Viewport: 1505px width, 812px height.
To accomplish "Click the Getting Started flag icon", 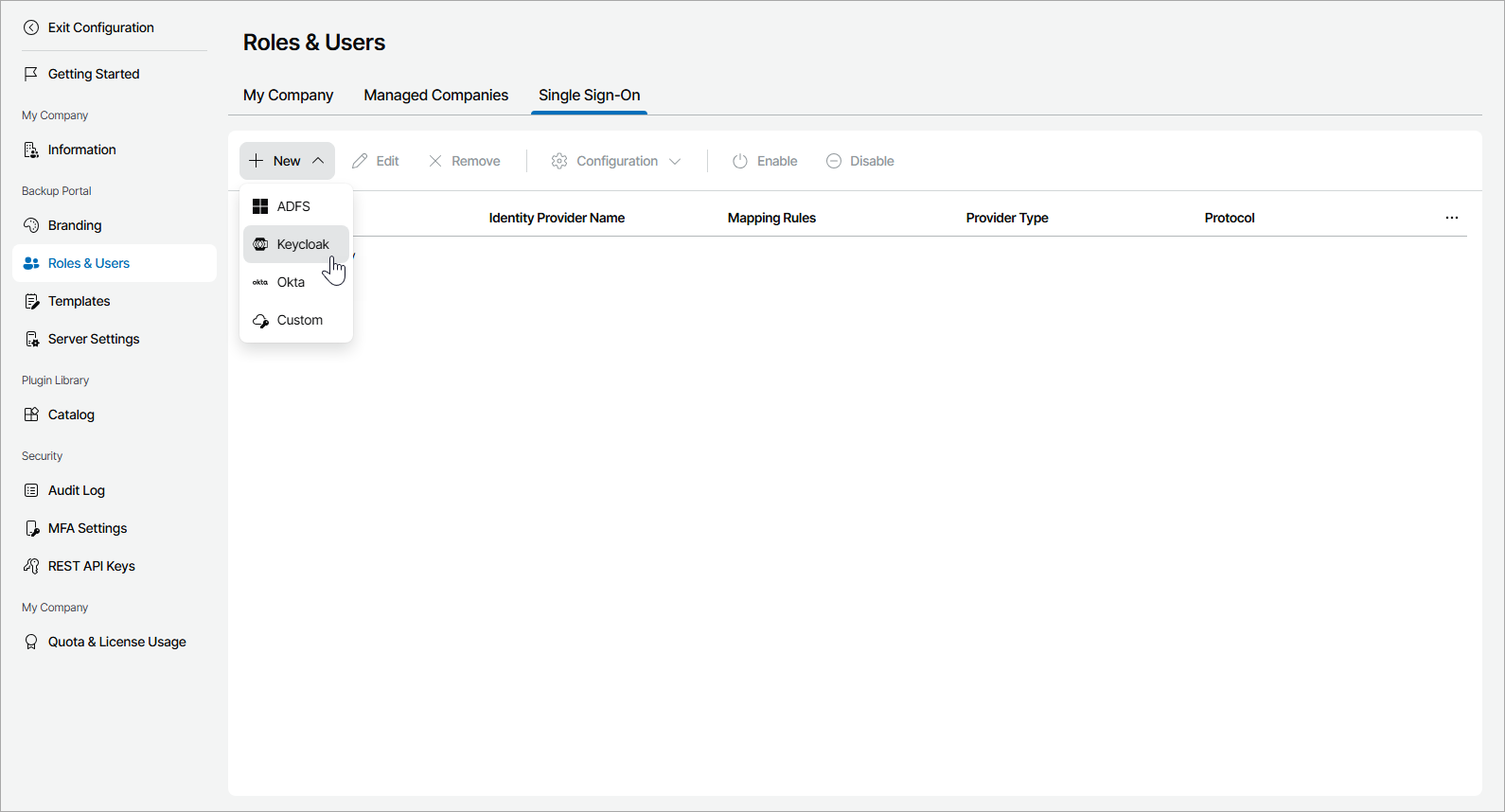I will tap(31, 74).
